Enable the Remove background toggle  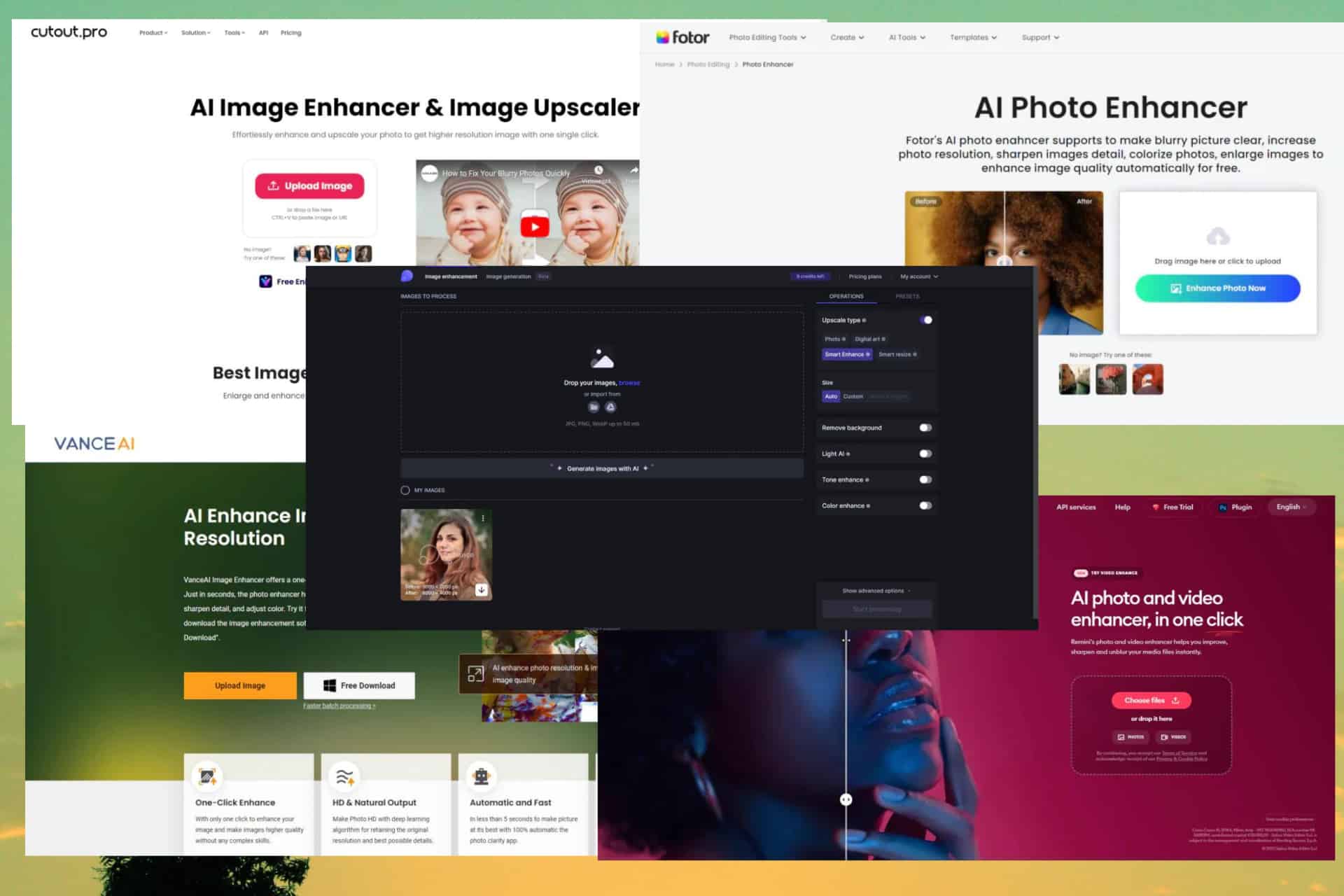(x=925, y=428)
